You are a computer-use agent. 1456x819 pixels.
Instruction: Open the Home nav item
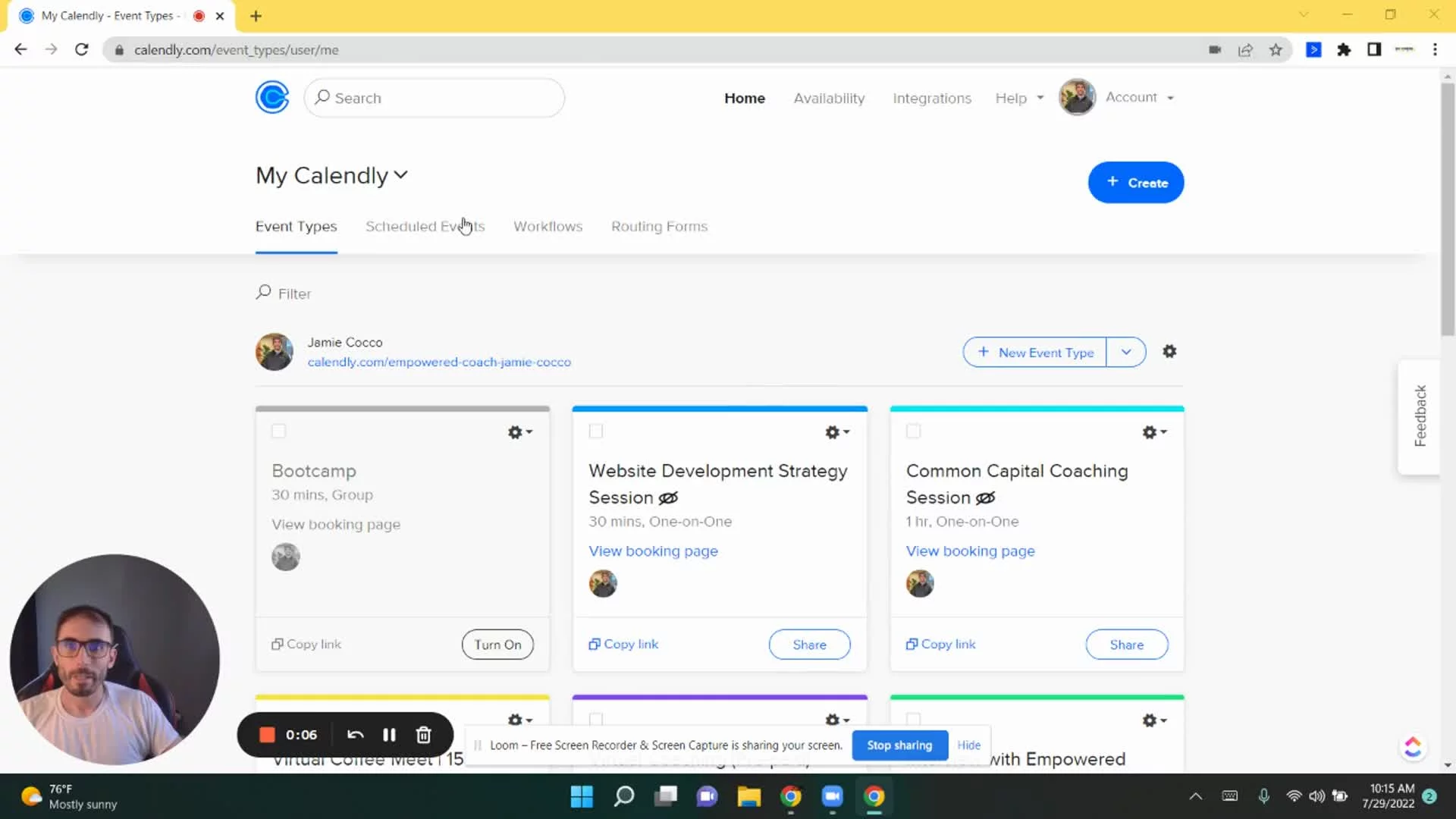click(x=744, y=99)
